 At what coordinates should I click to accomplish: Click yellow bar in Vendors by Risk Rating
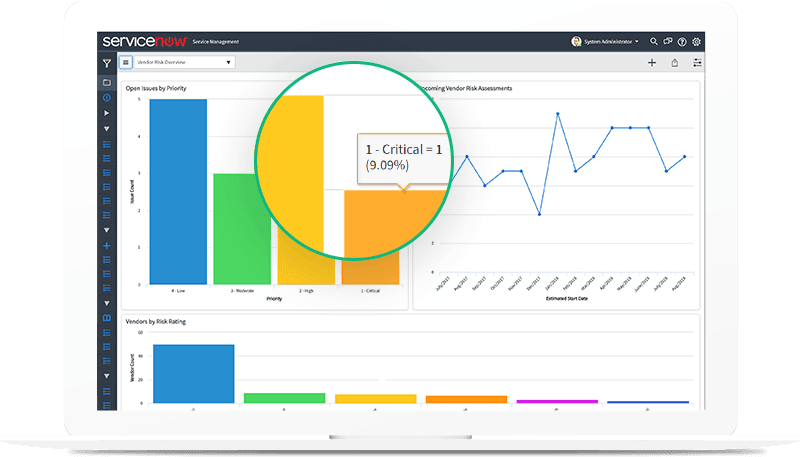(x=376, y=399)
